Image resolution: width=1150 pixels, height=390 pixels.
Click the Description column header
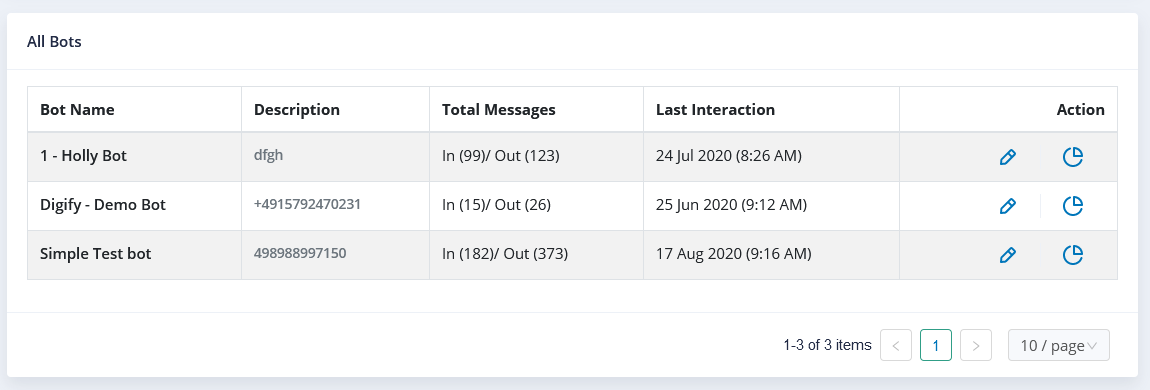[296, 109]
